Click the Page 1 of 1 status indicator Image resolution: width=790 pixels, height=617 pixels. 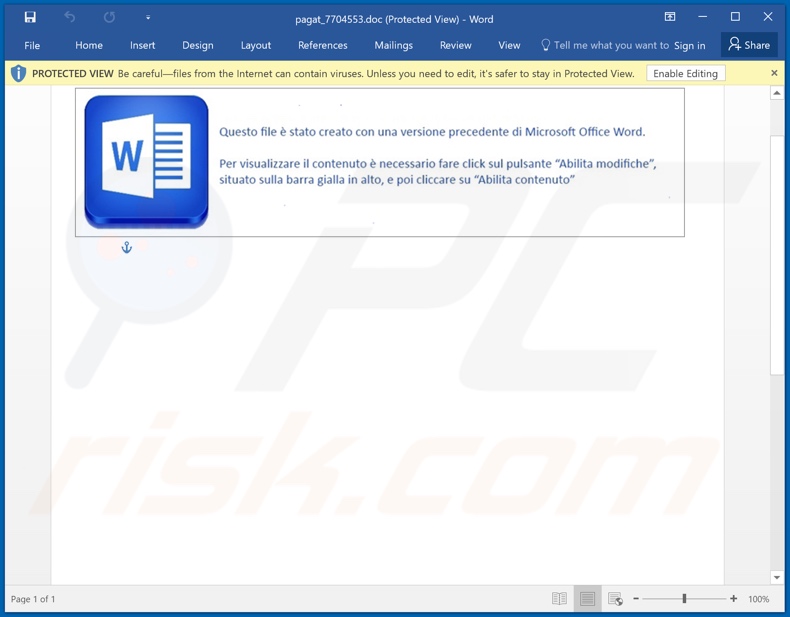(33, 599)
